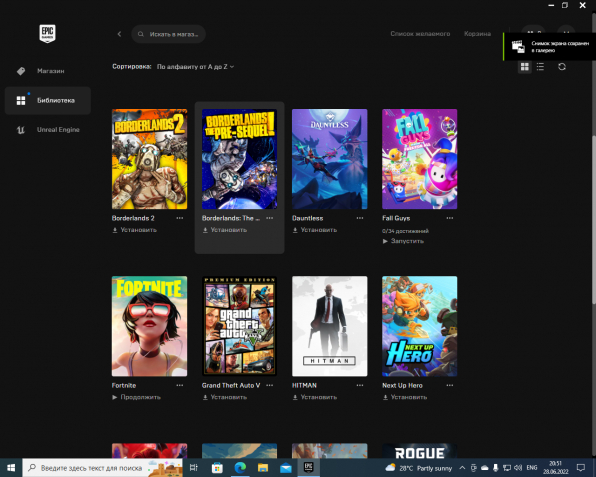Screen dimensions: 596x477
Task: Click the store search field
Action: pos(168,34)
